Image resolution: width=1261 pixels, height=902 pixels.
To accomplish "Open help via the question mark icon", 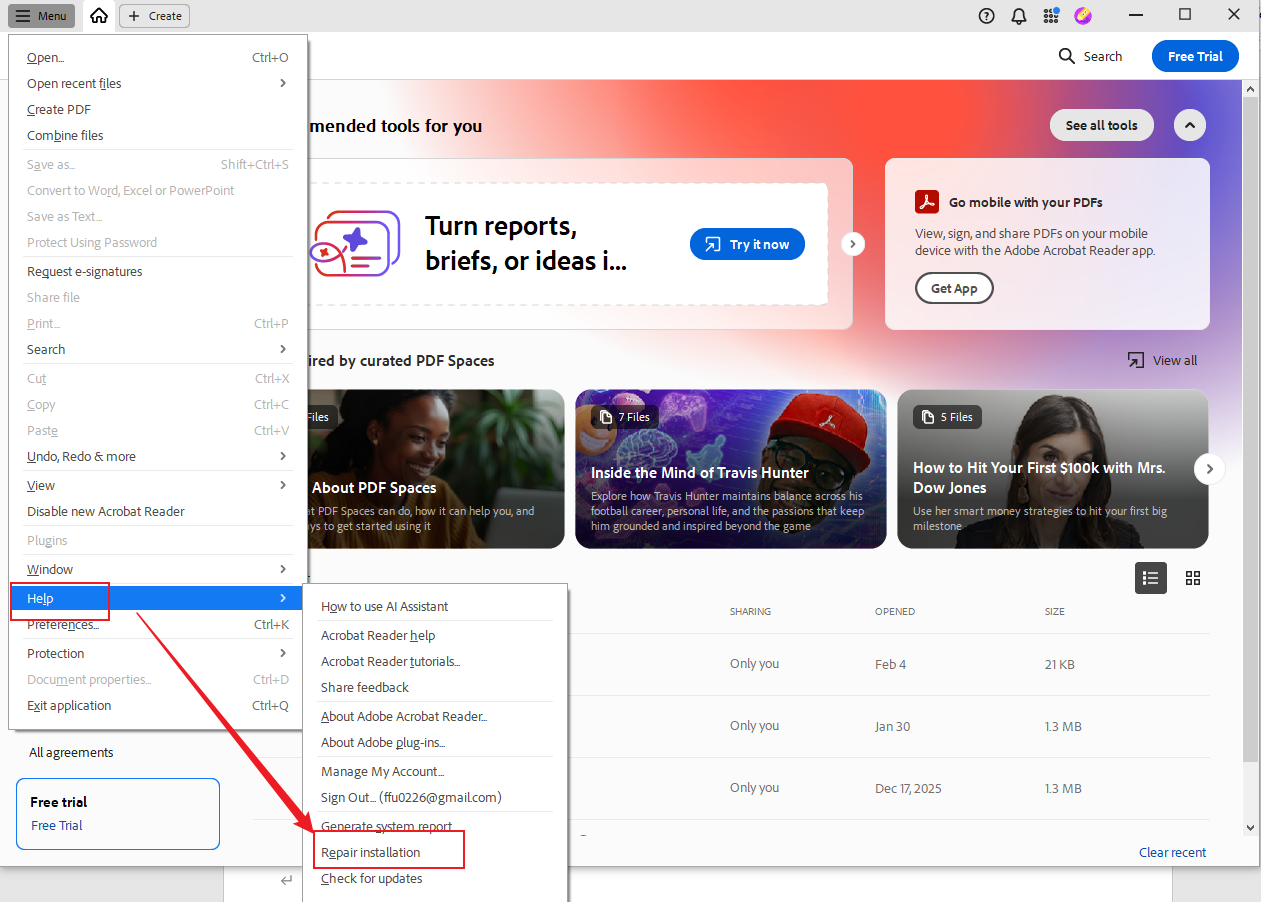I will [x=986, y=15].
